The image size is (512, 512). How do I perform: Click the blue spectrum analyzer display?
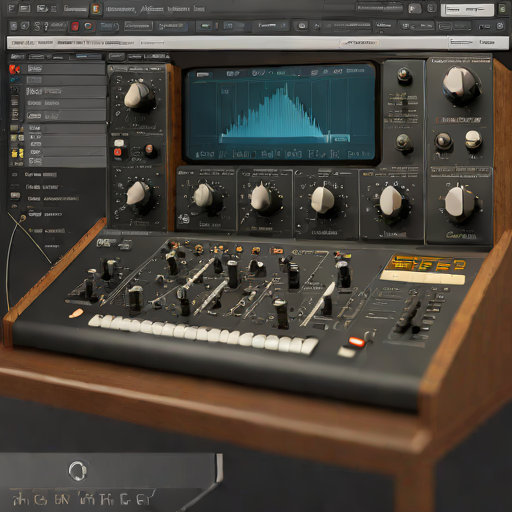(281, 113)
